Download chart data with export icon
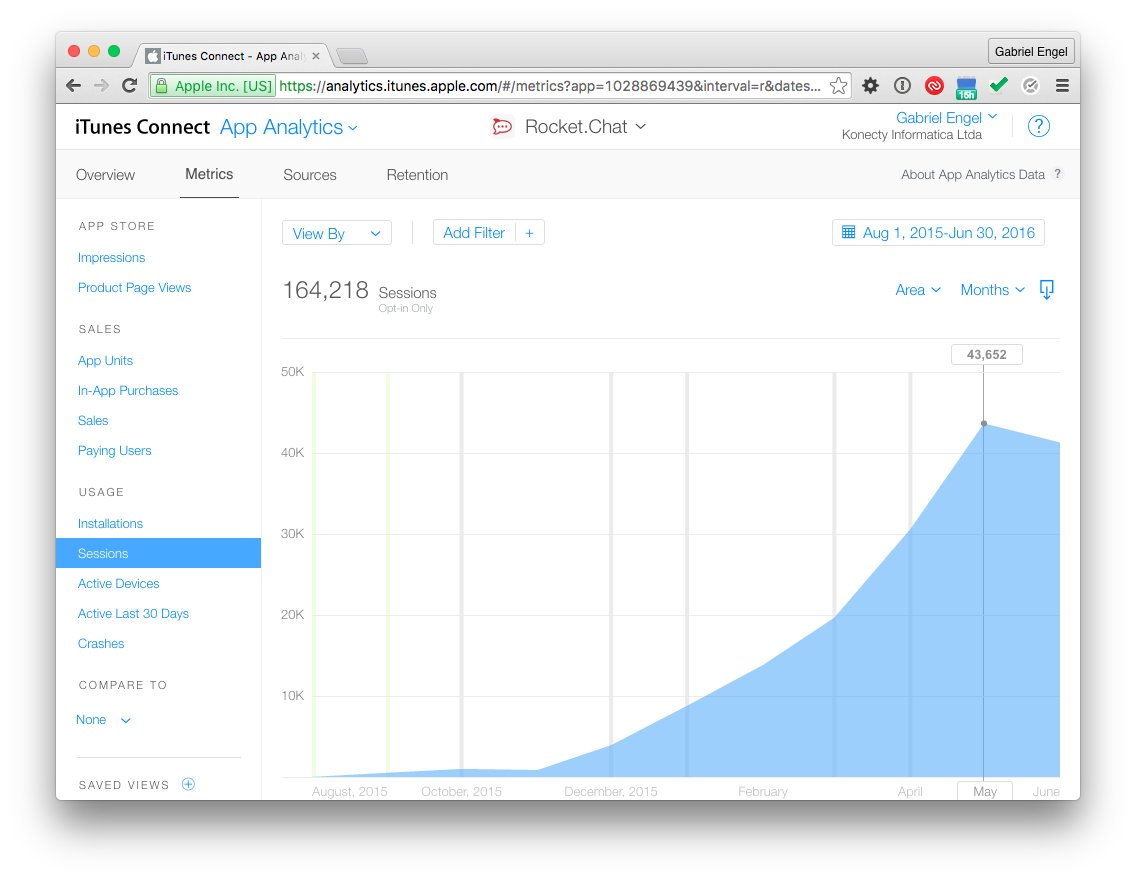 click(x=1046, y=290)
